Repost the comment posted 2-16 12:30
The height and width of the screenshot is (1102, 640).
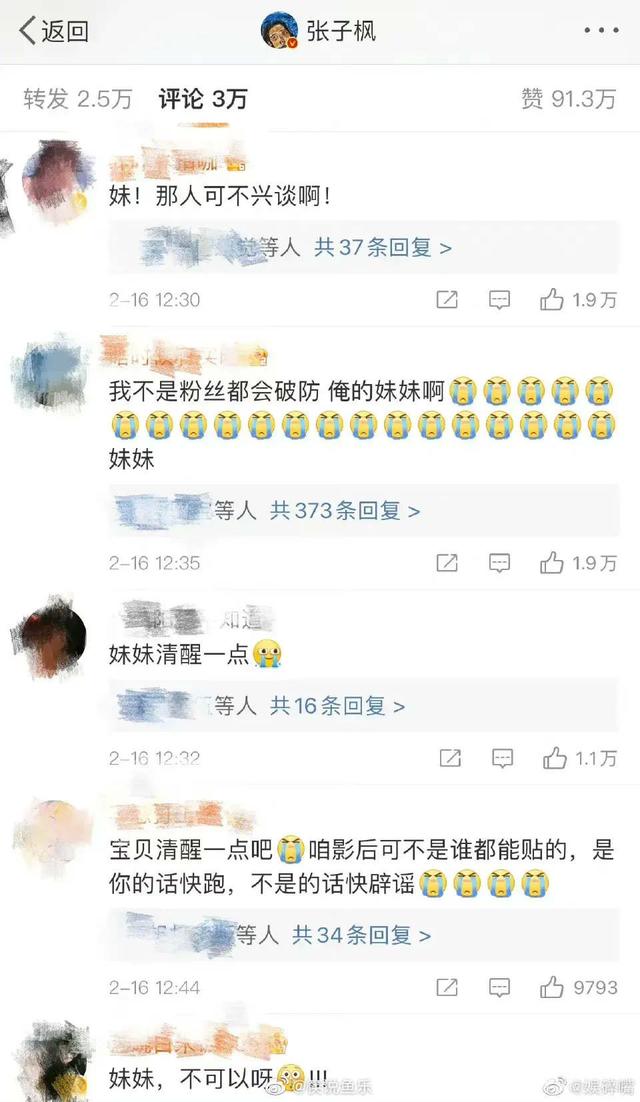click(x=447, y=300)
